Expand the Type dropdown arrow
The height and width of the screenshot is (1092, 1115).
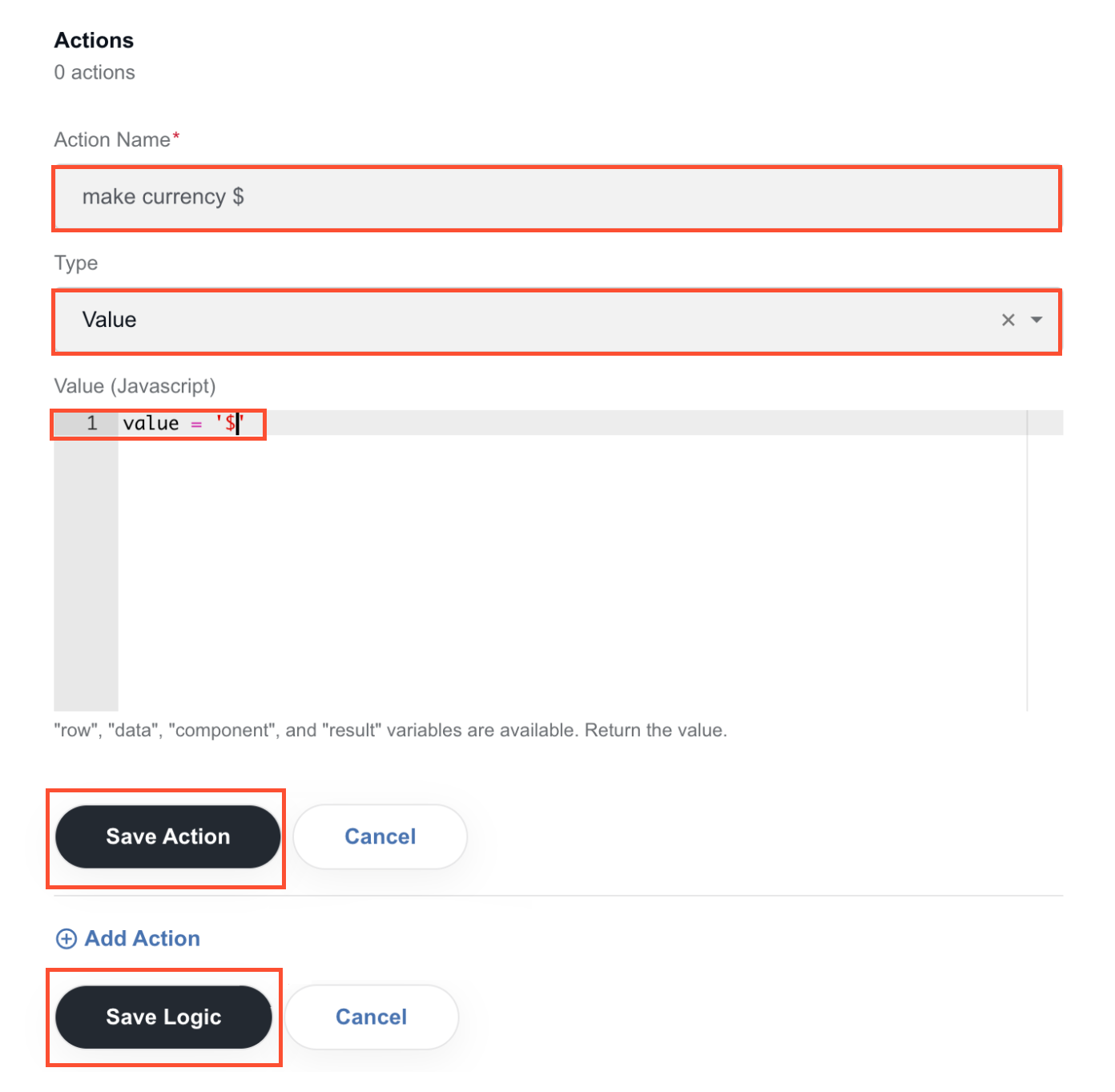(1037, 320)
